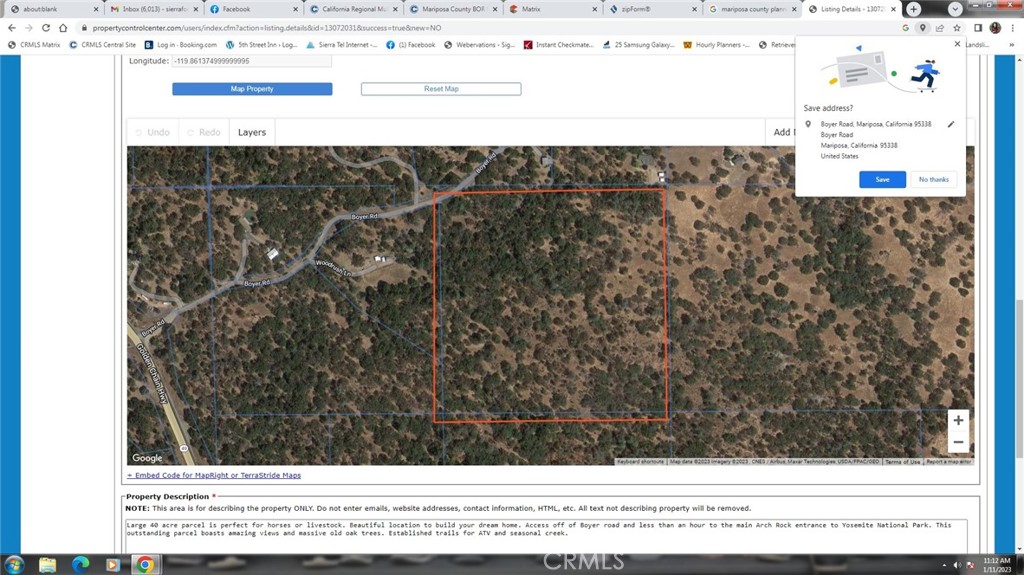This screenshot has width=1024, height=575.
Task: Reload the page with the refresh icon
Action: pyautogui.click(x=46, y=28)
